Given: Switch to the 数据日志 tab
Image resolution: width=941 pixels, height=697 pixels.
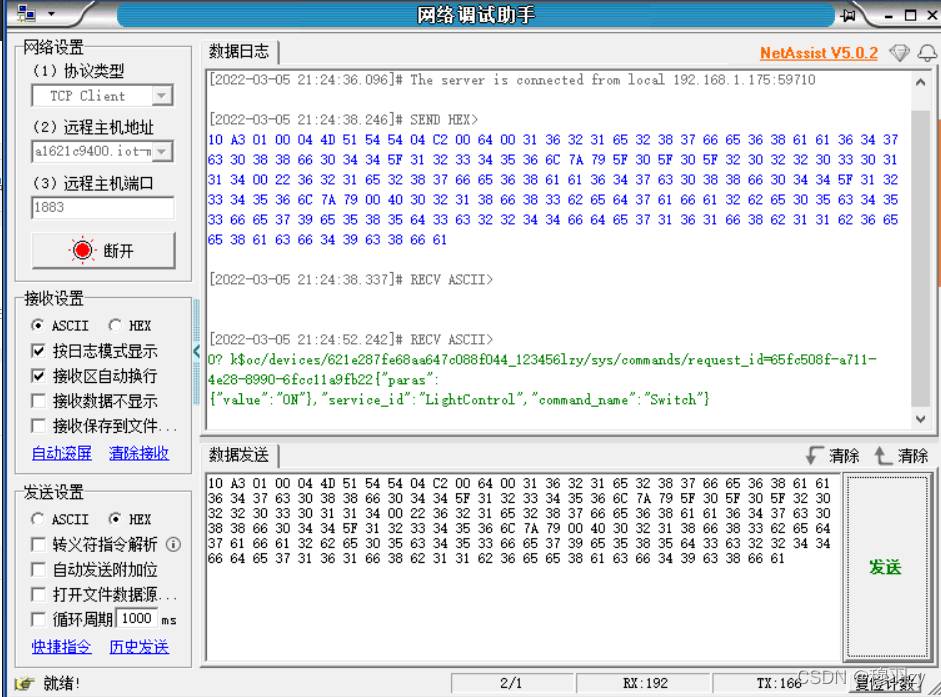Looking at the screenshot, I should 239,52.
